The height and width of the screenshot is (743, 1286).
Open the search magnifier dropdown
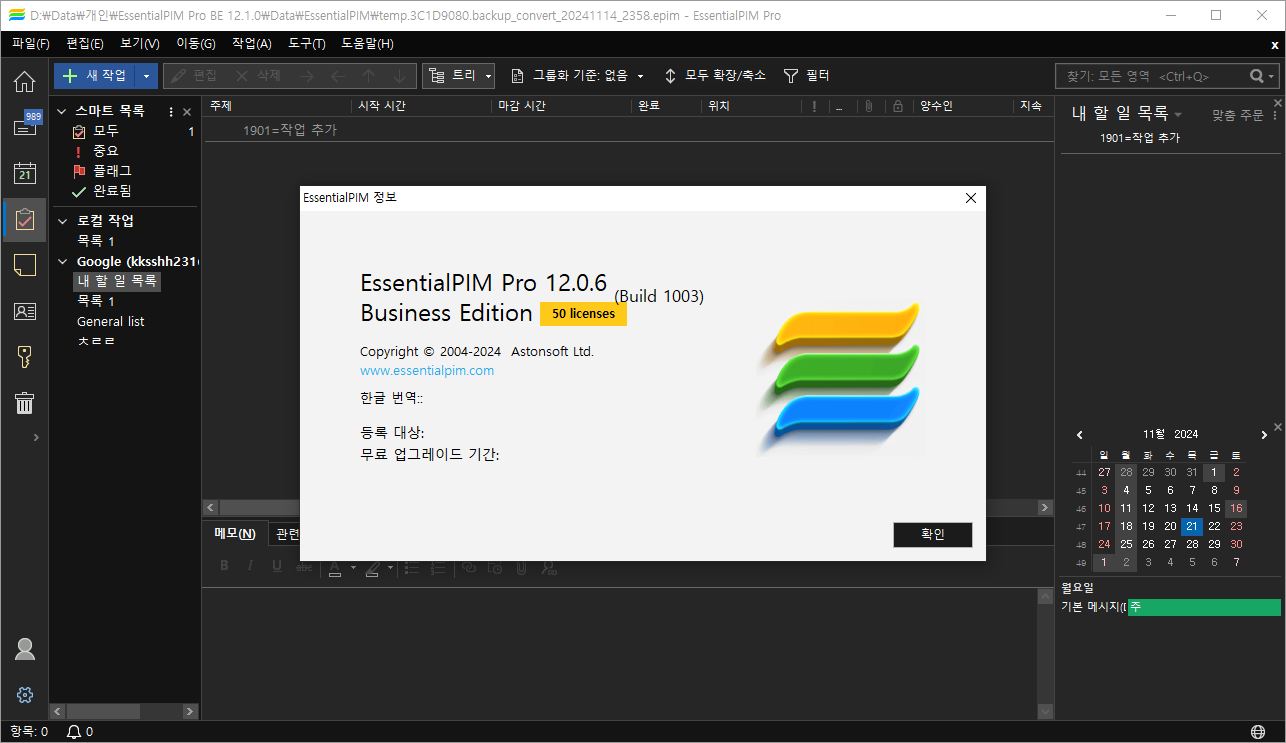(1263, 76)
